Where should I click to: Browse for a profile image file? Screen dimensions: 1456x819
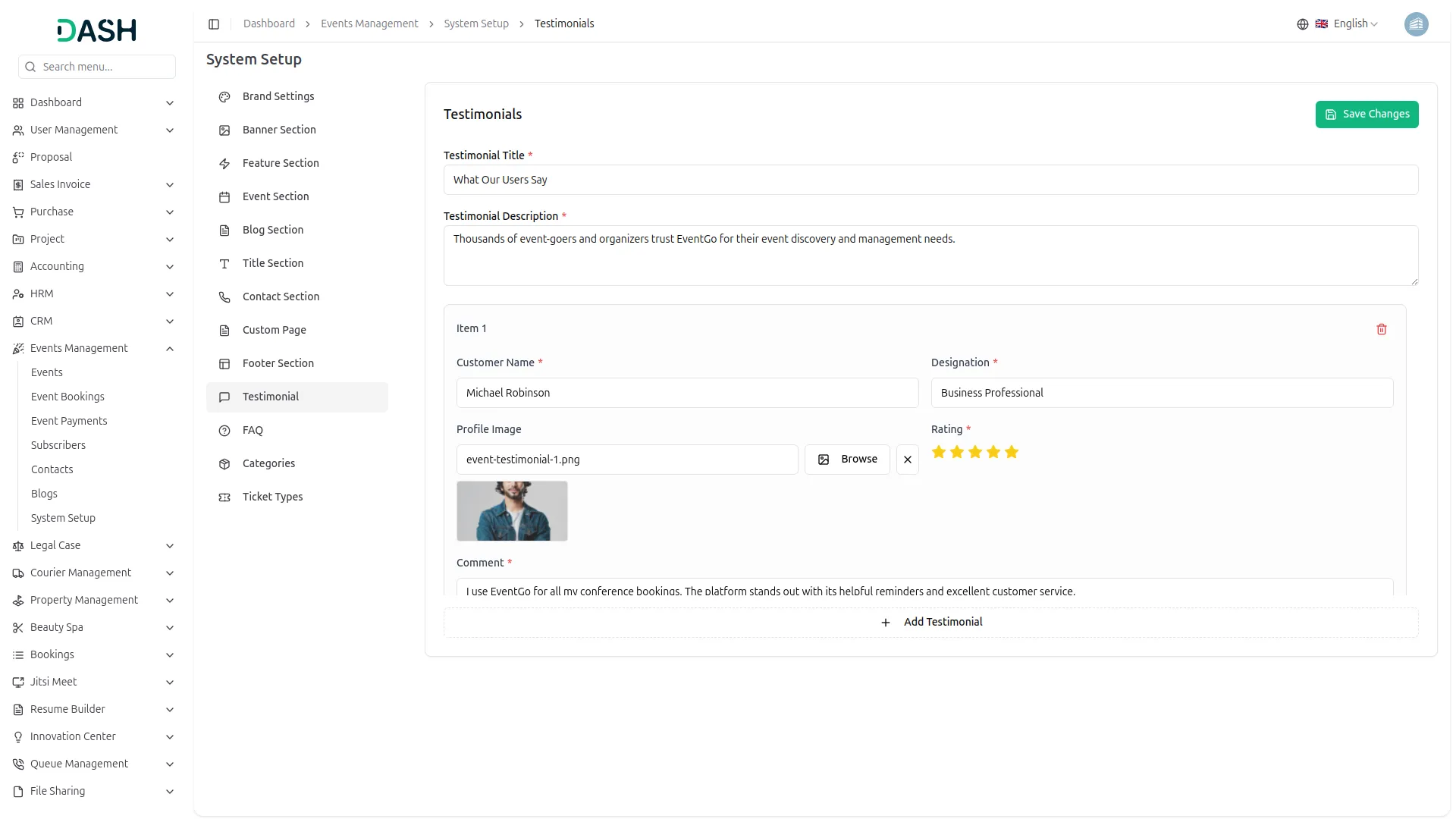click(x=846, y=460)
